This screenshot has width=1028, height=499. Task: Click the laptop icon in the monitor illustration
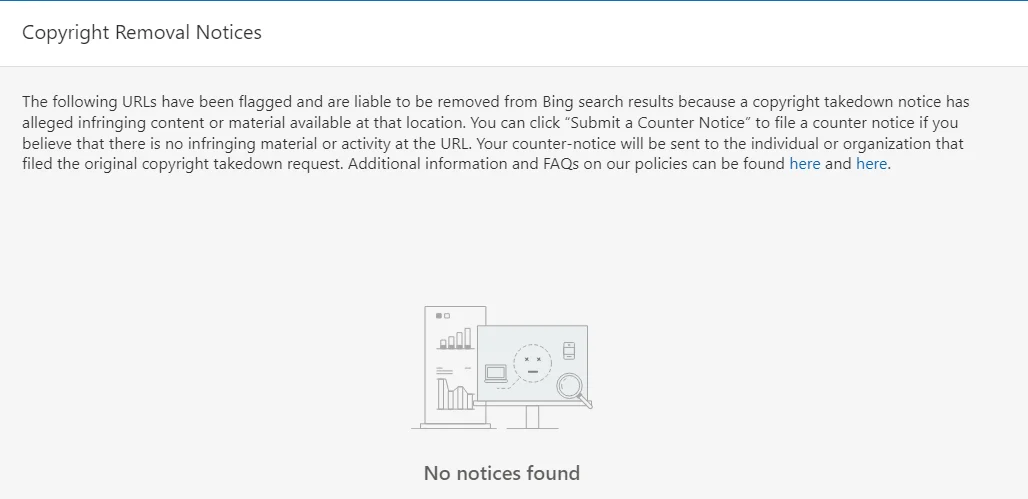tap(496, 374)
